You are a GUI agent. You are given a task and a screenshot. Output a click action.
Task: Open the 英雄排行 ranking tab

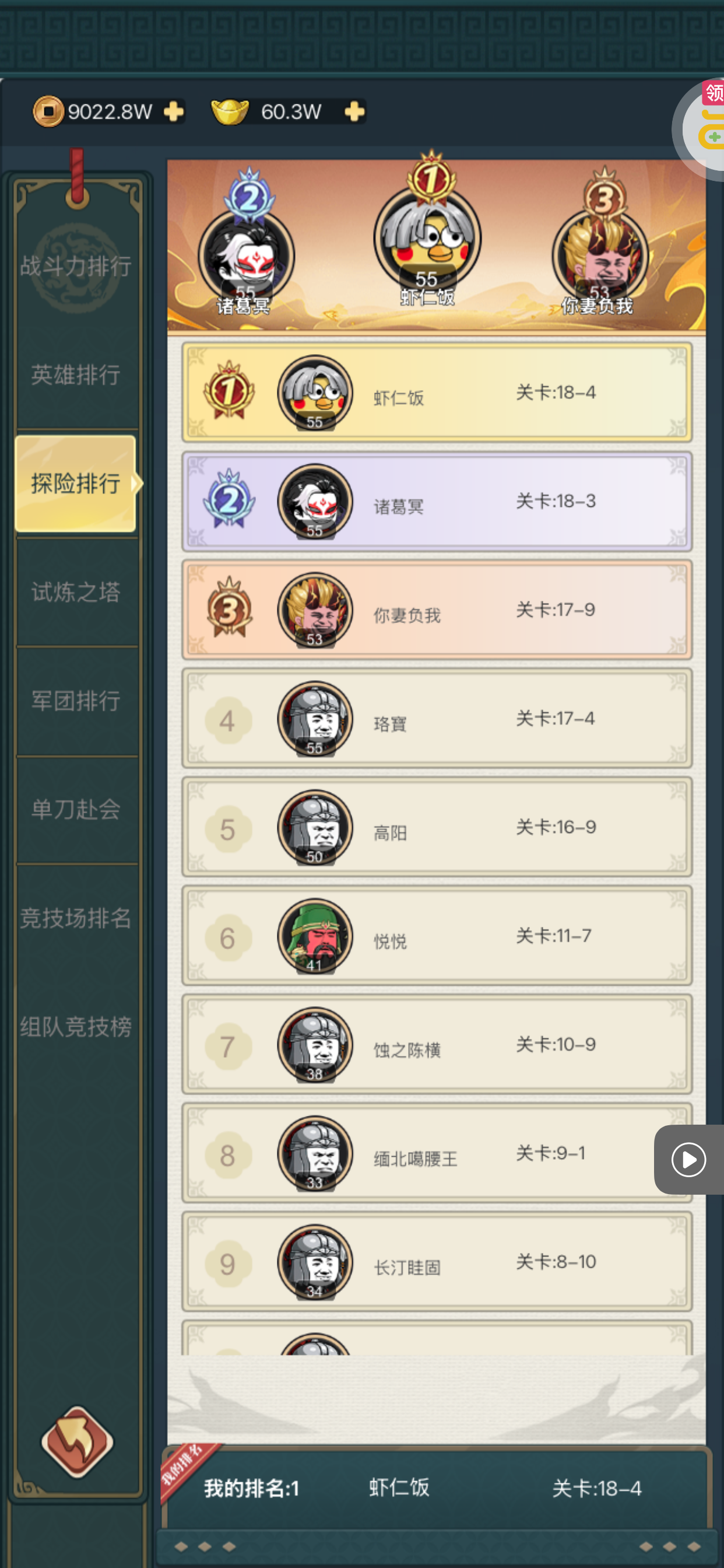76,375
